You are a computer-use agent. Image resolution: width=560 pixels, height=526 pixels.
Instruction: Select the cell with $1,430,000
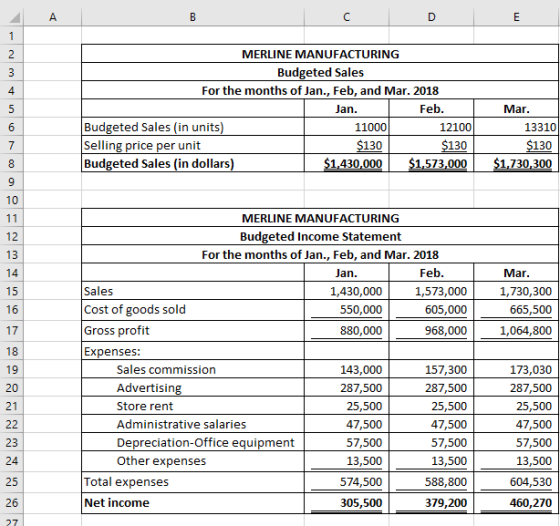click(x=346, y=163)
